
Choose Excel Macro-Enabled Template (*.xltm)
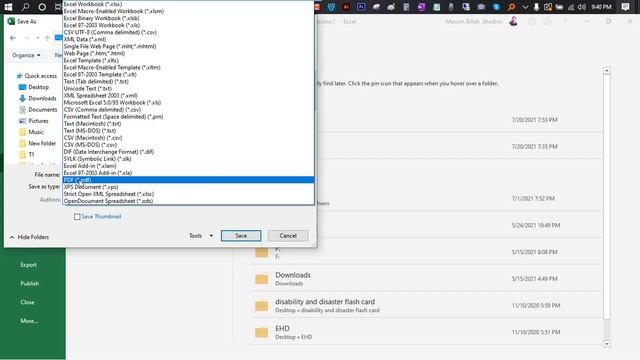click(x=188, y=67)
